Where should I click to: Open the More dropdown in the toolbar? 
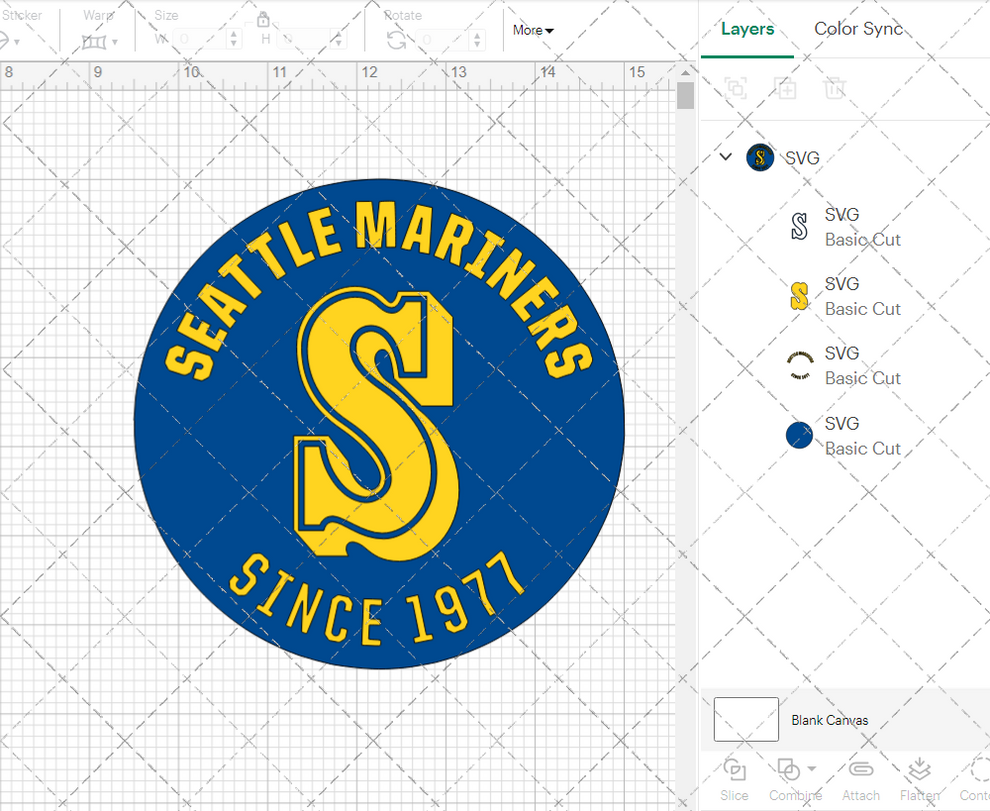(x=532, y=30)
